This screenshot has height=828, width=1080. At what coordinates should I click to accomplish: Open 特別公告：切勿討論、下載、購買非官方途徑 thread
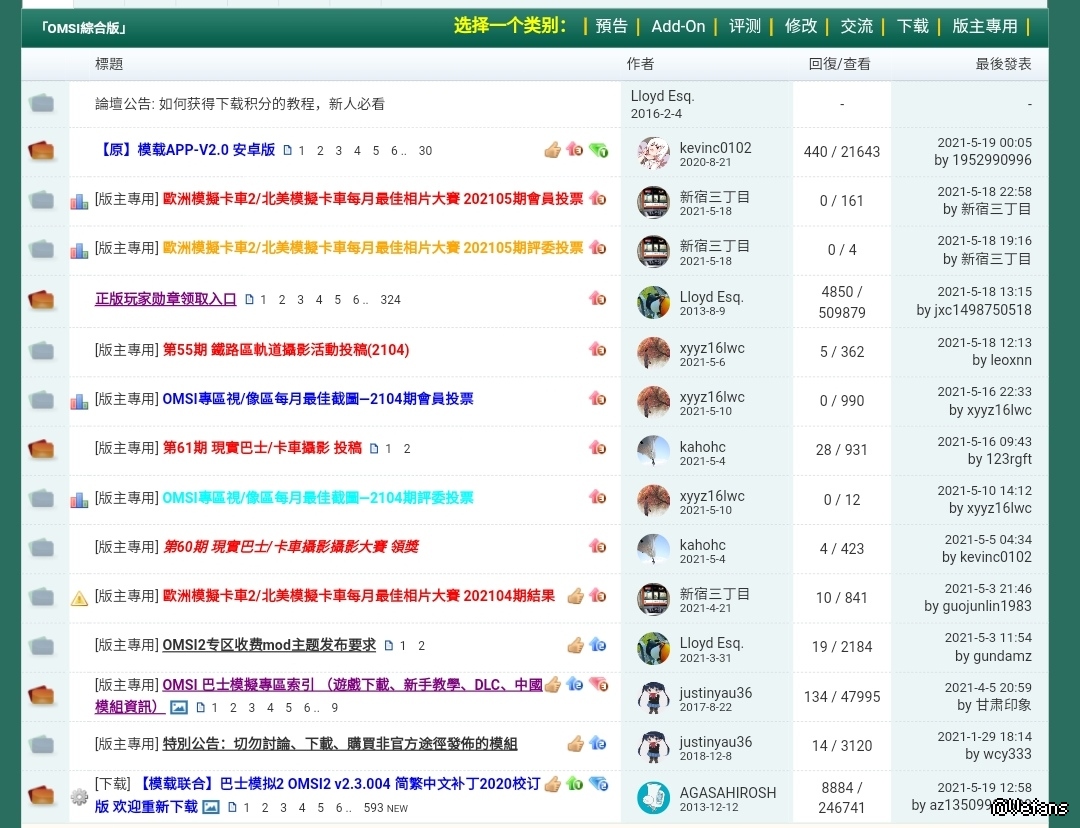tap(340, 743)
